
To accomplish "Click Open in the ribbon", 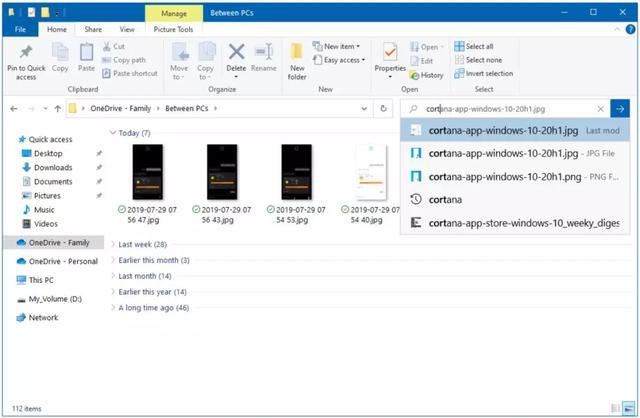I will tap(426, 47).
